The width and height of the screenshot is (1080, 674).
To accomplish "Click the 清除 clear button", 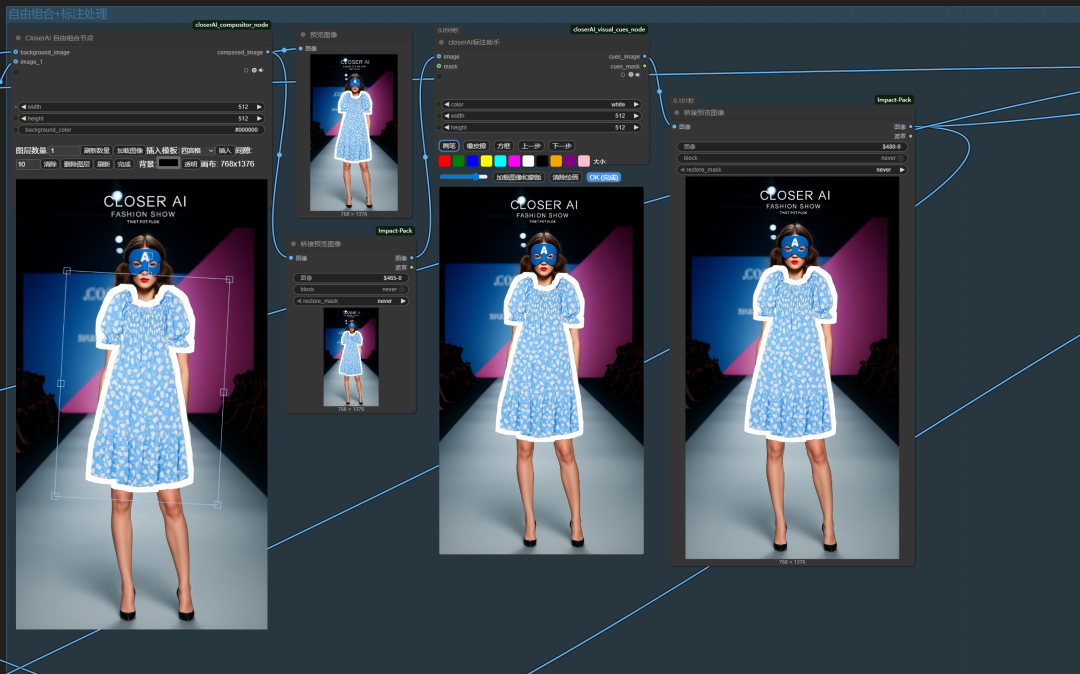I will [50, 164].
